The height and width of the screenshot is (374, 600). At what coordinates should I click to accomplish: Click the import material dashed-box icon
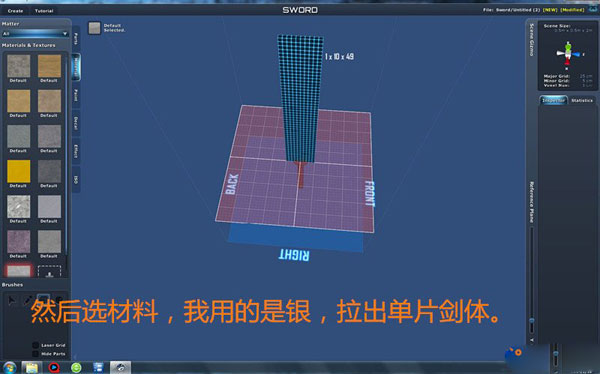[49, 271]
